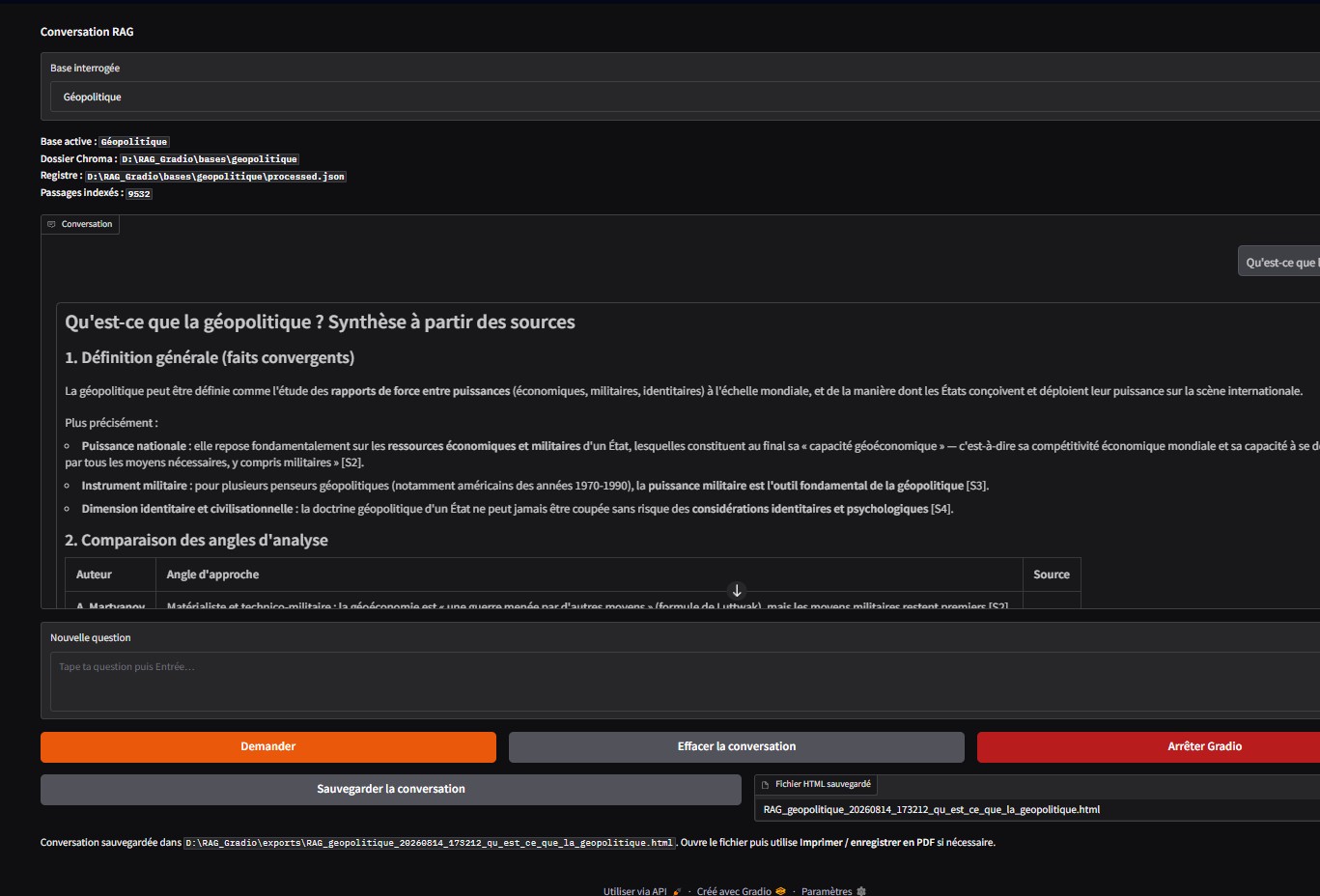This screenshot has width=1320, height=896.
Task: Click the Dossier Chroma path value
Action: point(210,159)
